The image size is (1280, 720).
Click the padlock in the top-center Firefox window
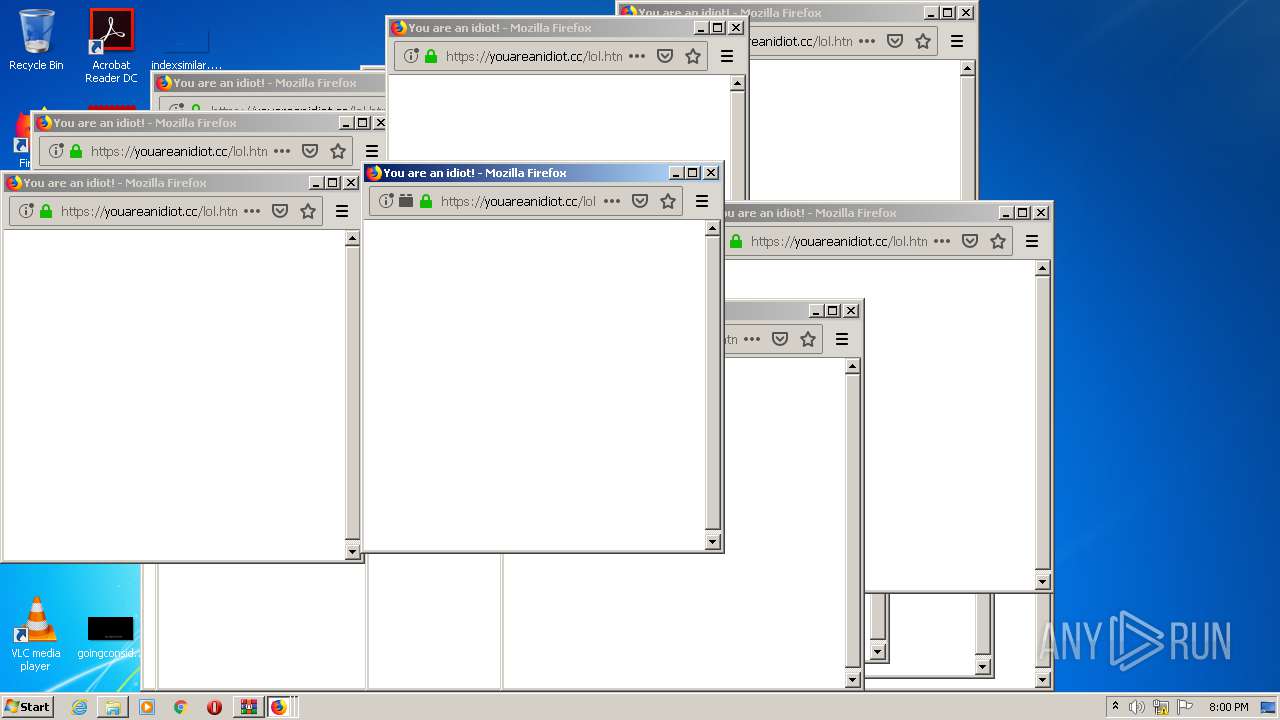click(x=431, y=56)
